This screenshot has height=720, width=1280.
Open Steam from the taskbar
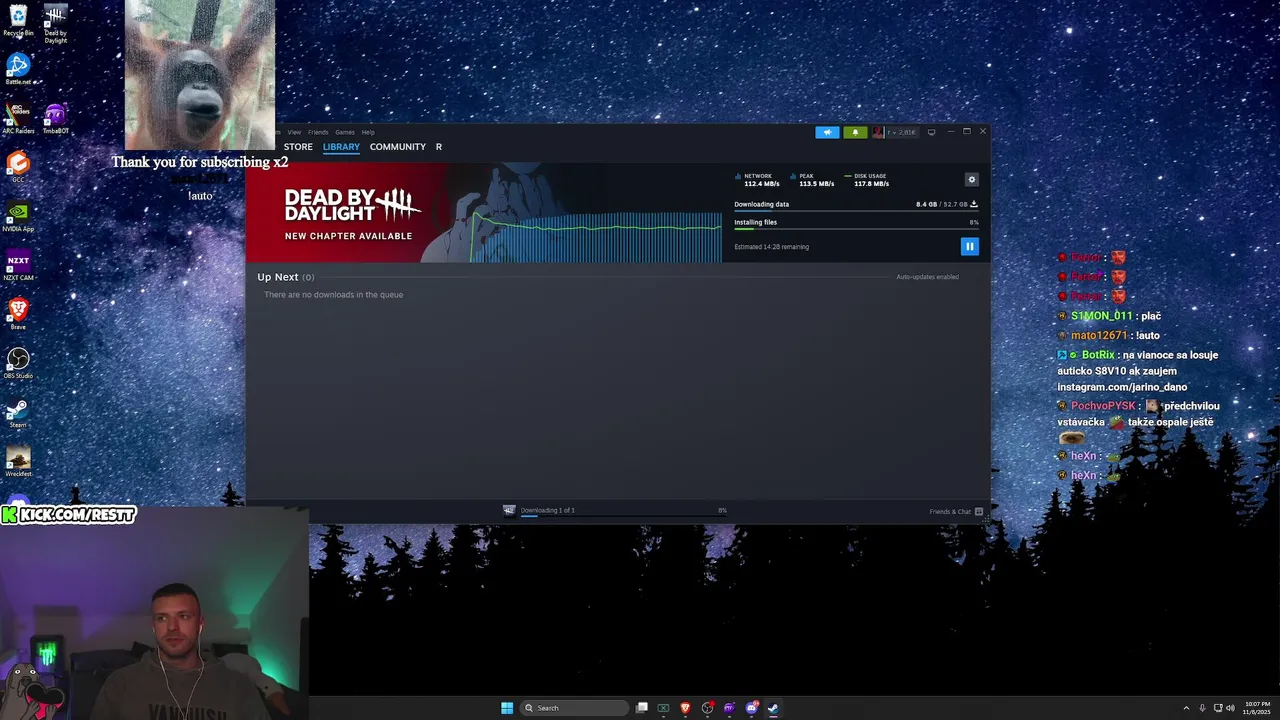[773, 708]
